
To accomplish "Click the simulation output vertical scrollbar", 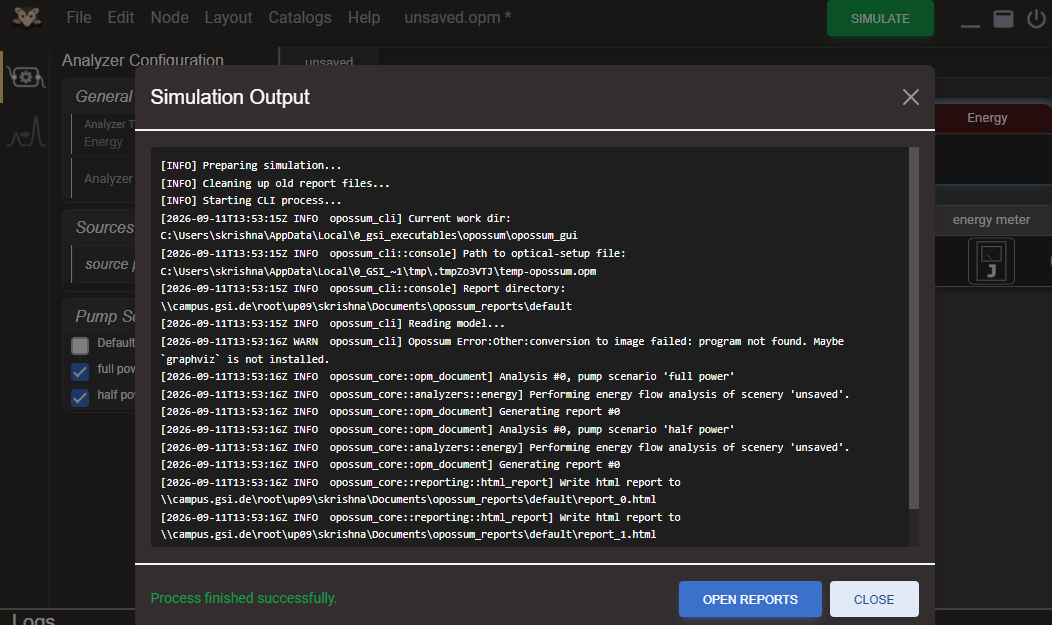I will (914, 328).
